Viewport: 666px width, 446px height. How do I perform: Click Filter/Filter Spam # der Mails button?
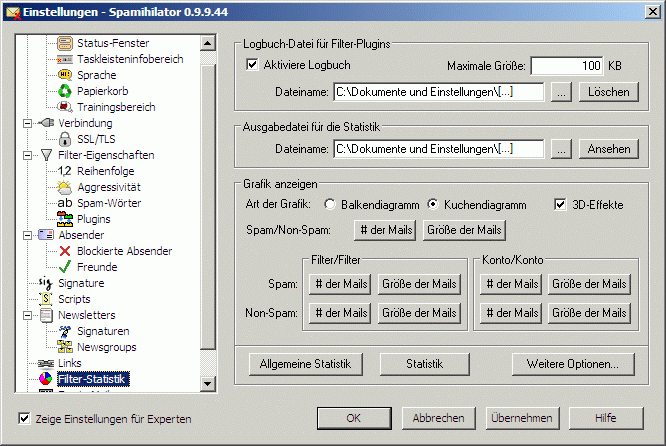click(340, 284)
